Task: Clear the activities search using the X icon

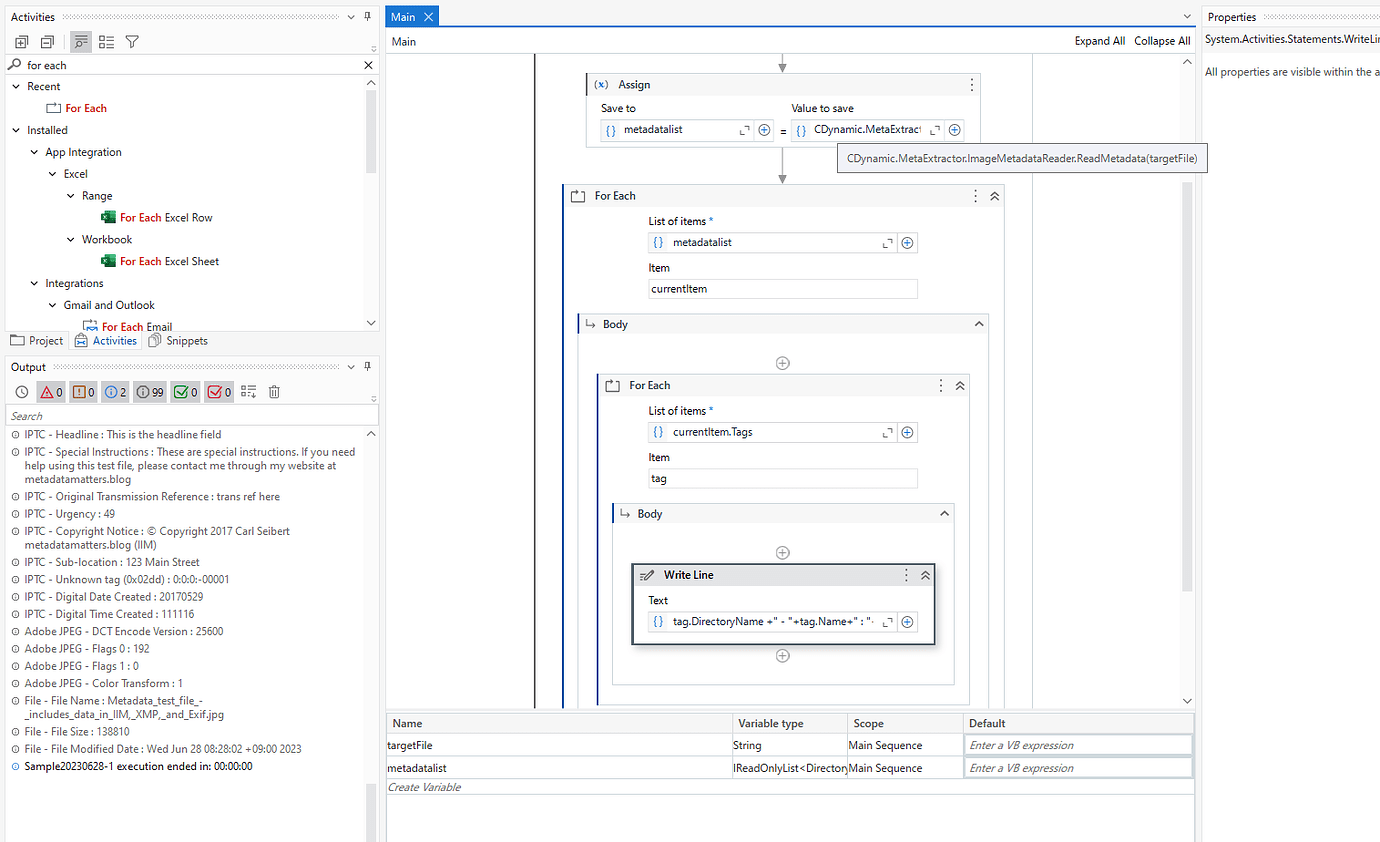Action: pos(367,64)
